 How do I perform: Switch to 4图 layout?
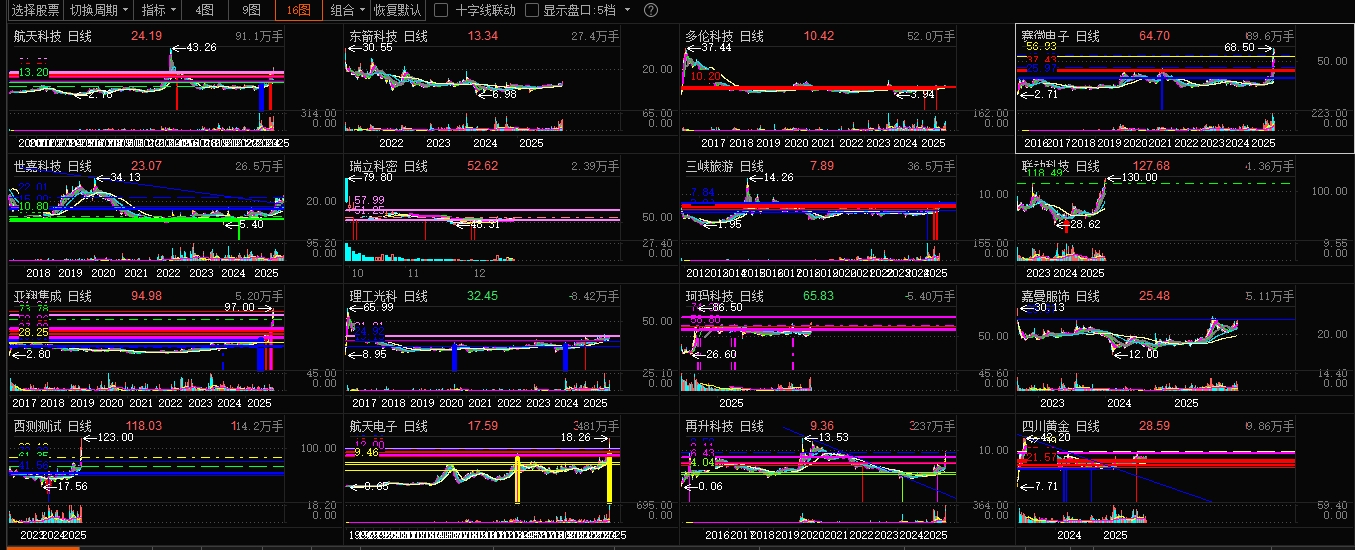pos(204,10)
